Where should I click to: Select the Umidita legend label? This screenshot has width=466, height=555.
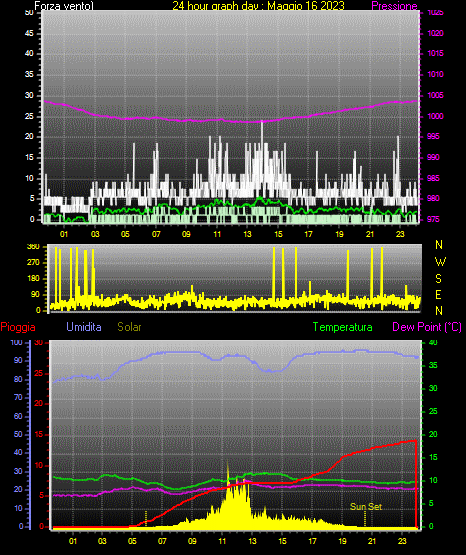84,327
